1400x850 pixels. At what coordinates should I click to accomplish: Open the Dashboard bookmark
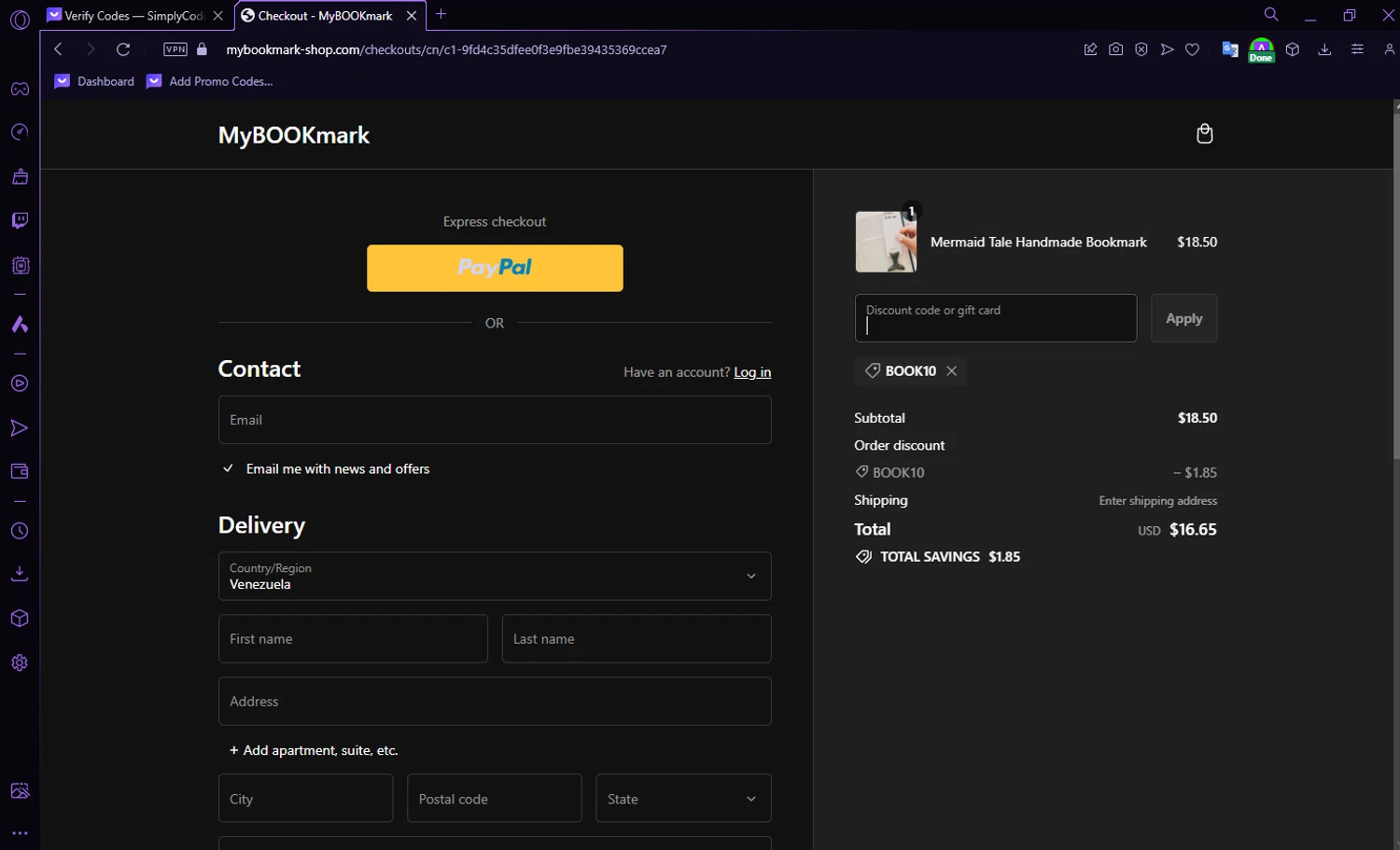(x=94, y=81)
